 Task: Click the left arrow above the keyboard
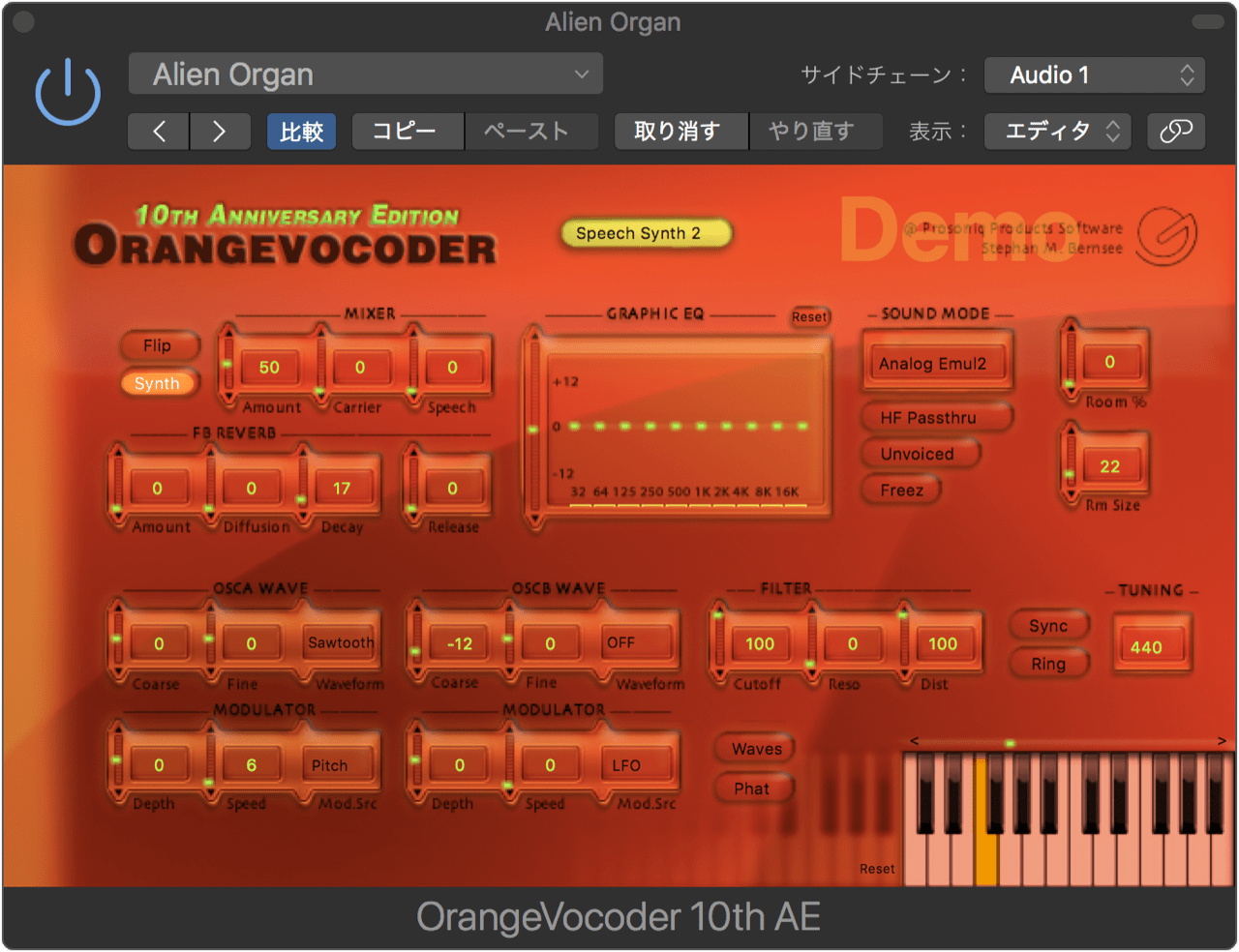913,740
